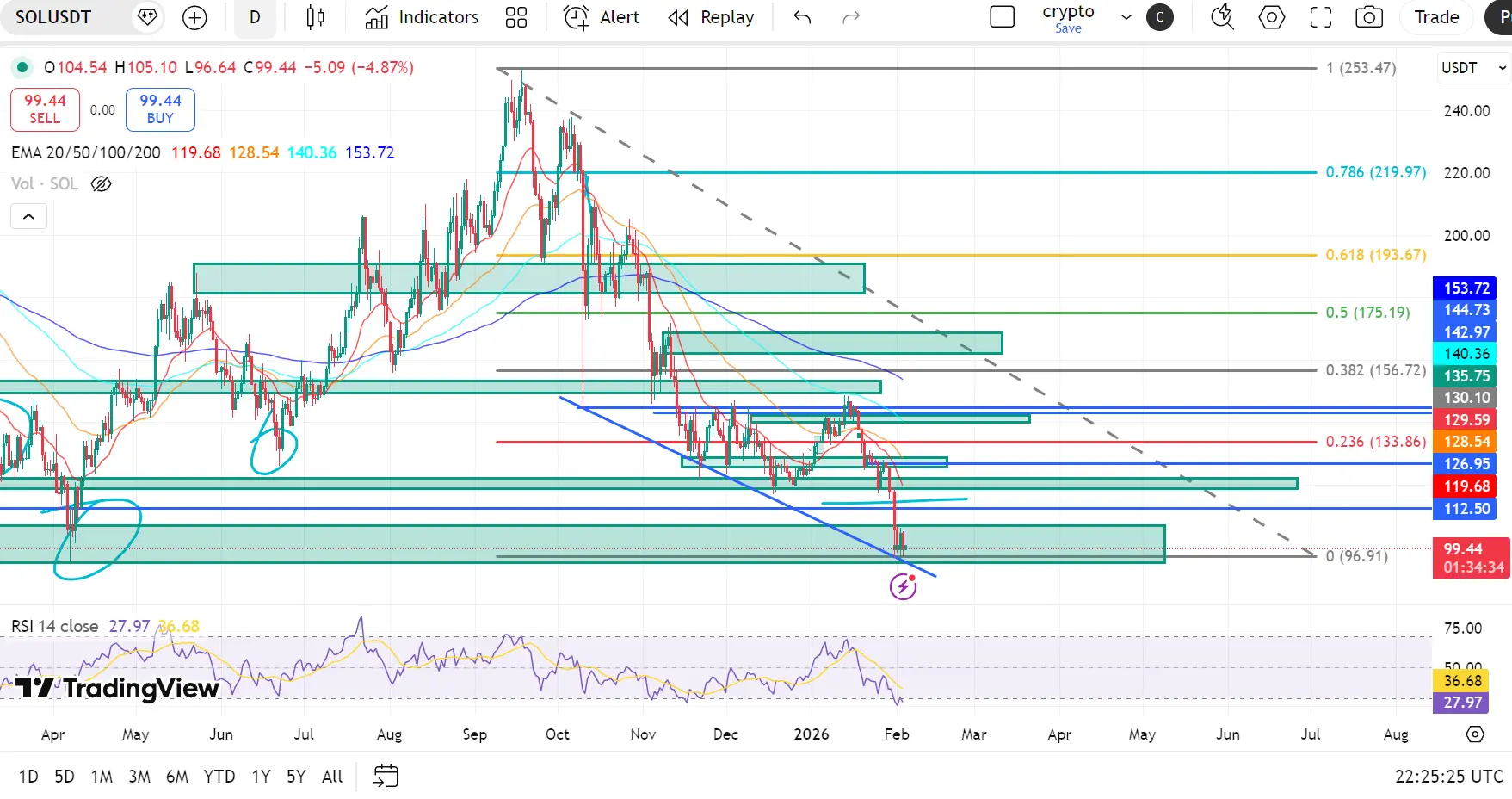1512x799 pixels.
Task: Click the 36.68 RSI average label on scale
Action: pyautogui.click(x=1460, y=681)
